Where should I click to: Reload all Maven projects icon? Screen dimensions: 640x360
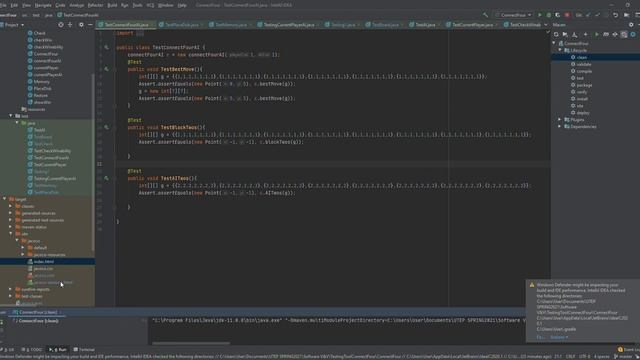click(556, 35)
